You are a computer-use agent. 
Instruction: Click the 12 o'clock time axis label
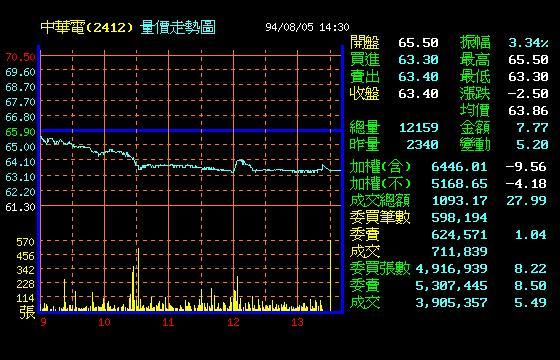(x=233, y=322)
